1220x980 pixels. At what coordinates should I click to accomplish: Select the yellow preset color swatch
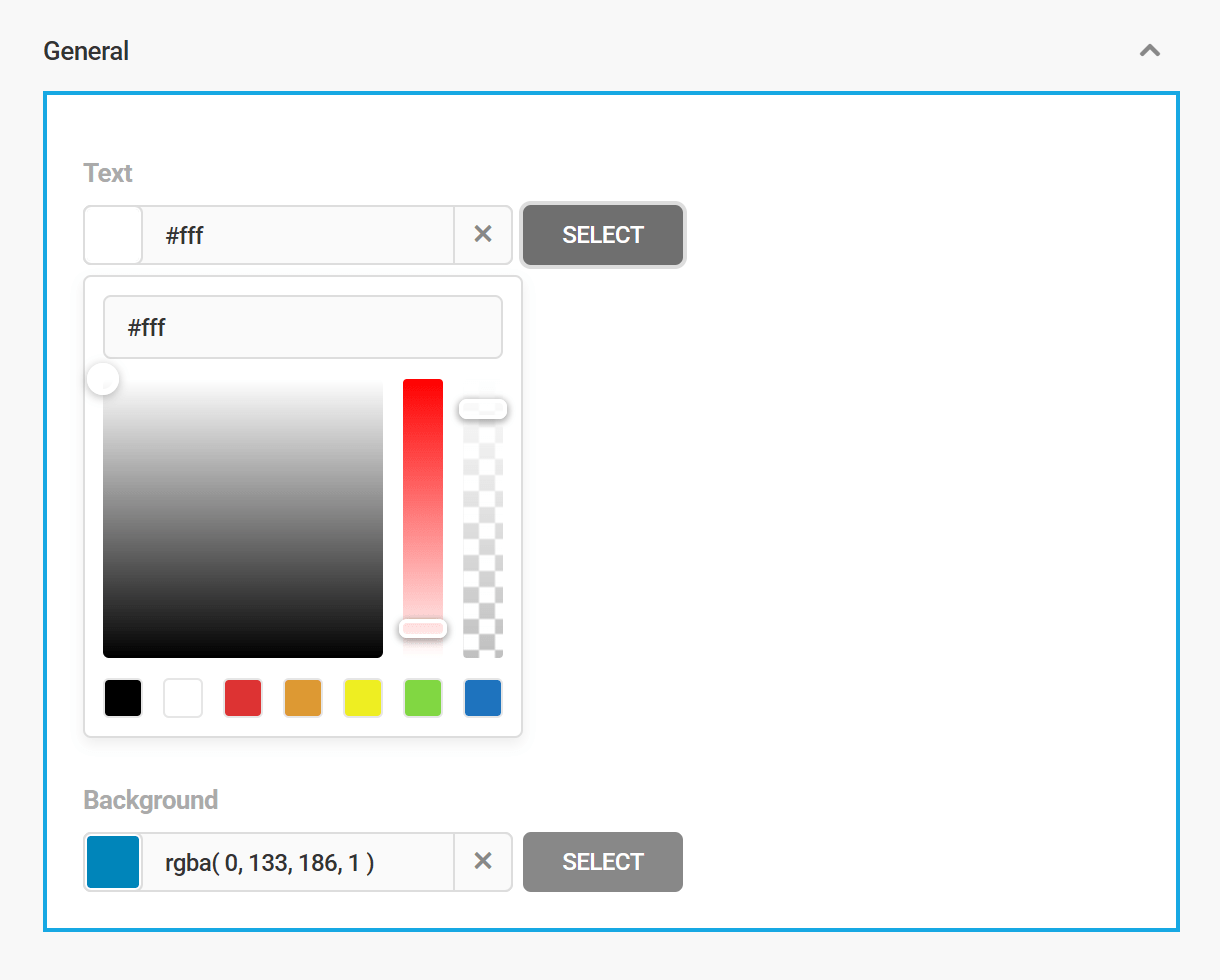tap(362, 698)
